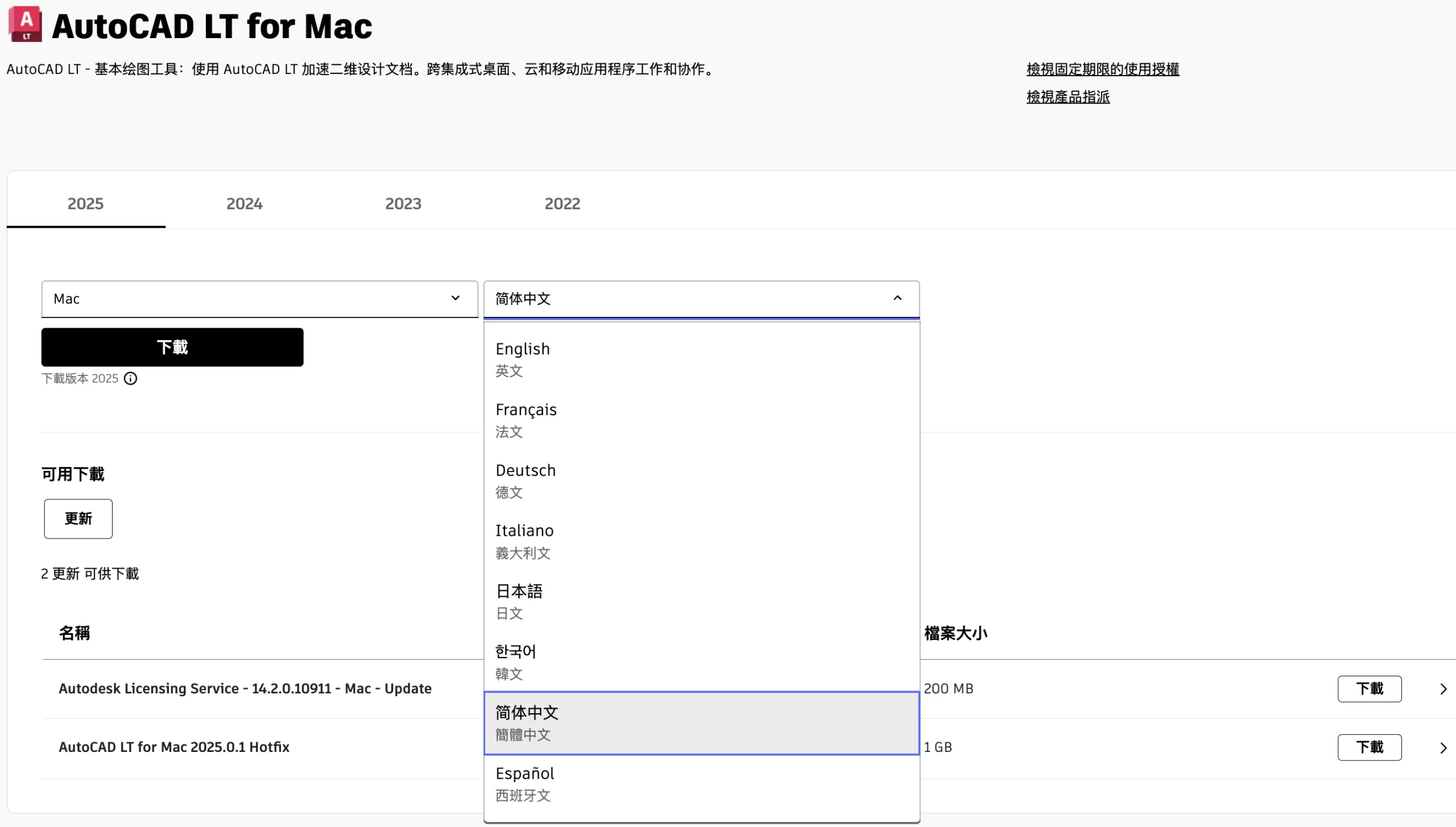The width and height of the screenshot is (1456, 827).
Task: Click the 更新 updates filter button
Action: coord(78,519)
